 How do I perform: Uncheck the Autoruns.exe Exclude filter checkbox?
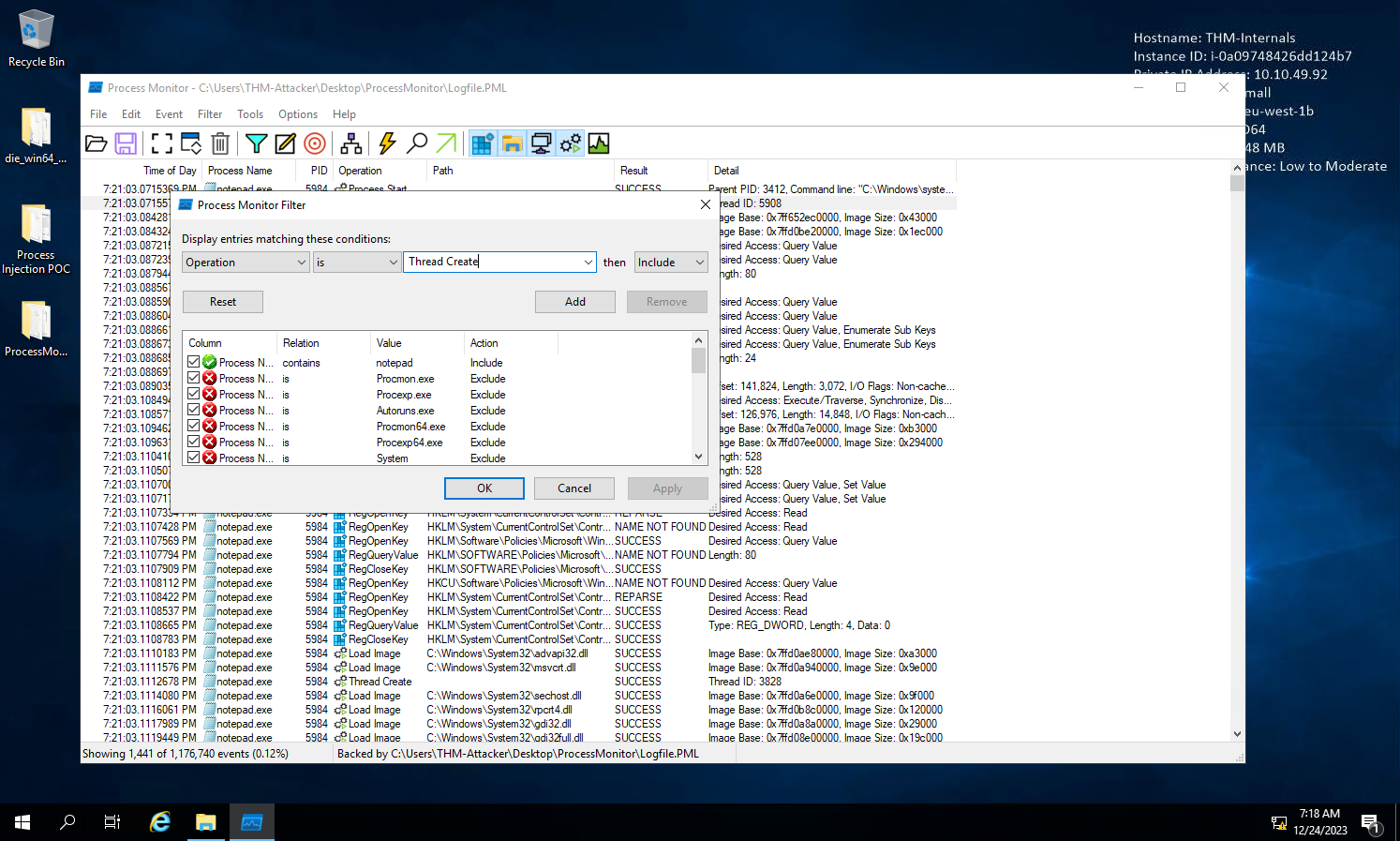pyautogui.click(x=194, y=410)
